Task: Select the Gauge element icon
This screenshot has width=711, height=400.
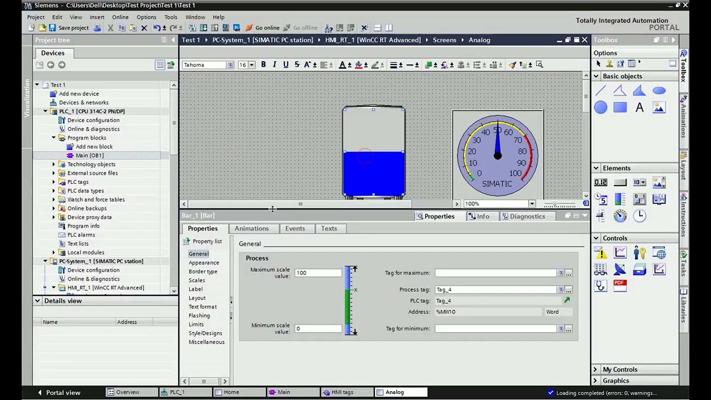Action: click(620, 216)
